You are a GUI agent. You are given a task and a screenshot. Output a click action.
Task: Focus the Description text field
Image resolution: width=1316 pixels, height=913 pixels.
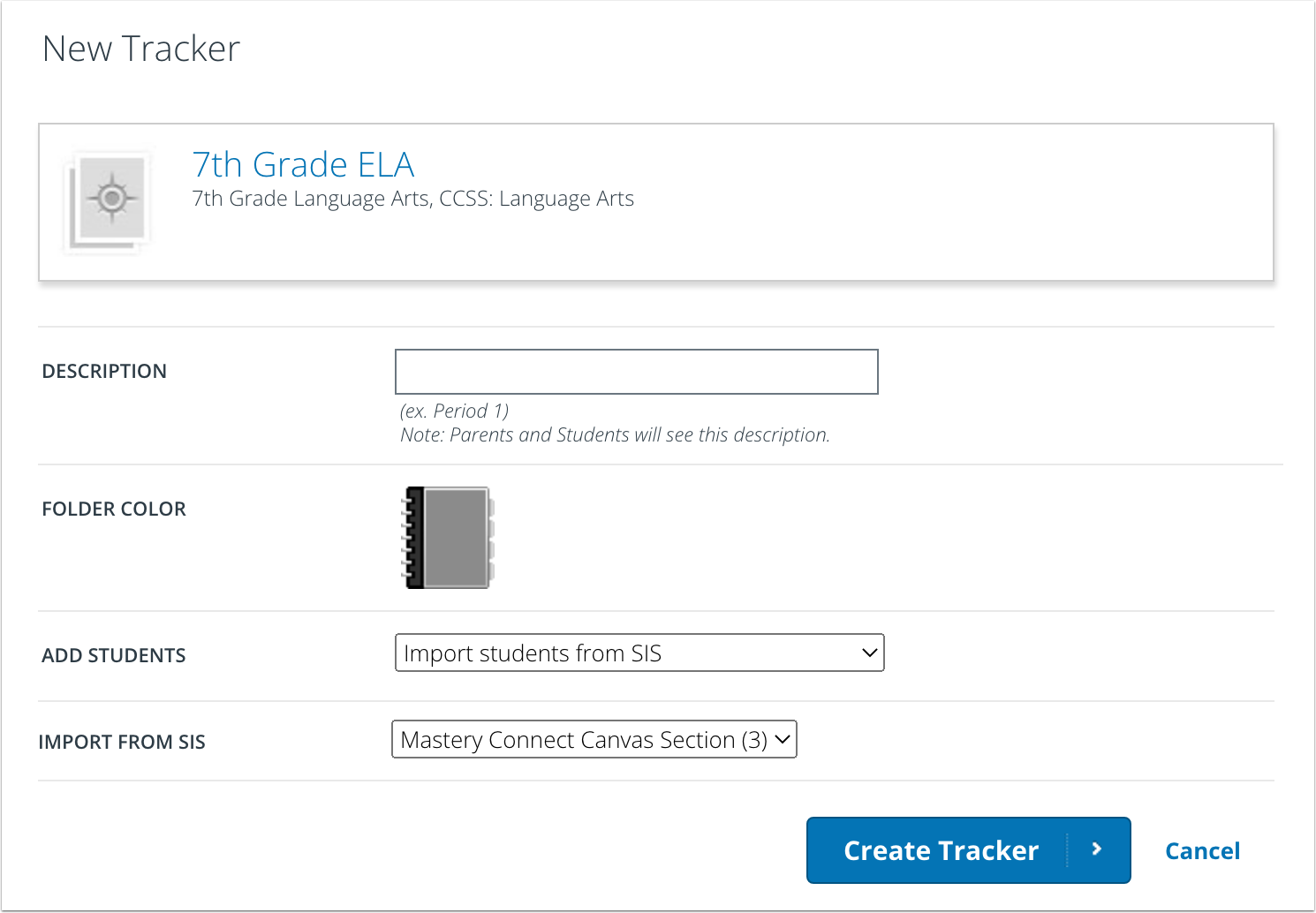tap(636, 372)
